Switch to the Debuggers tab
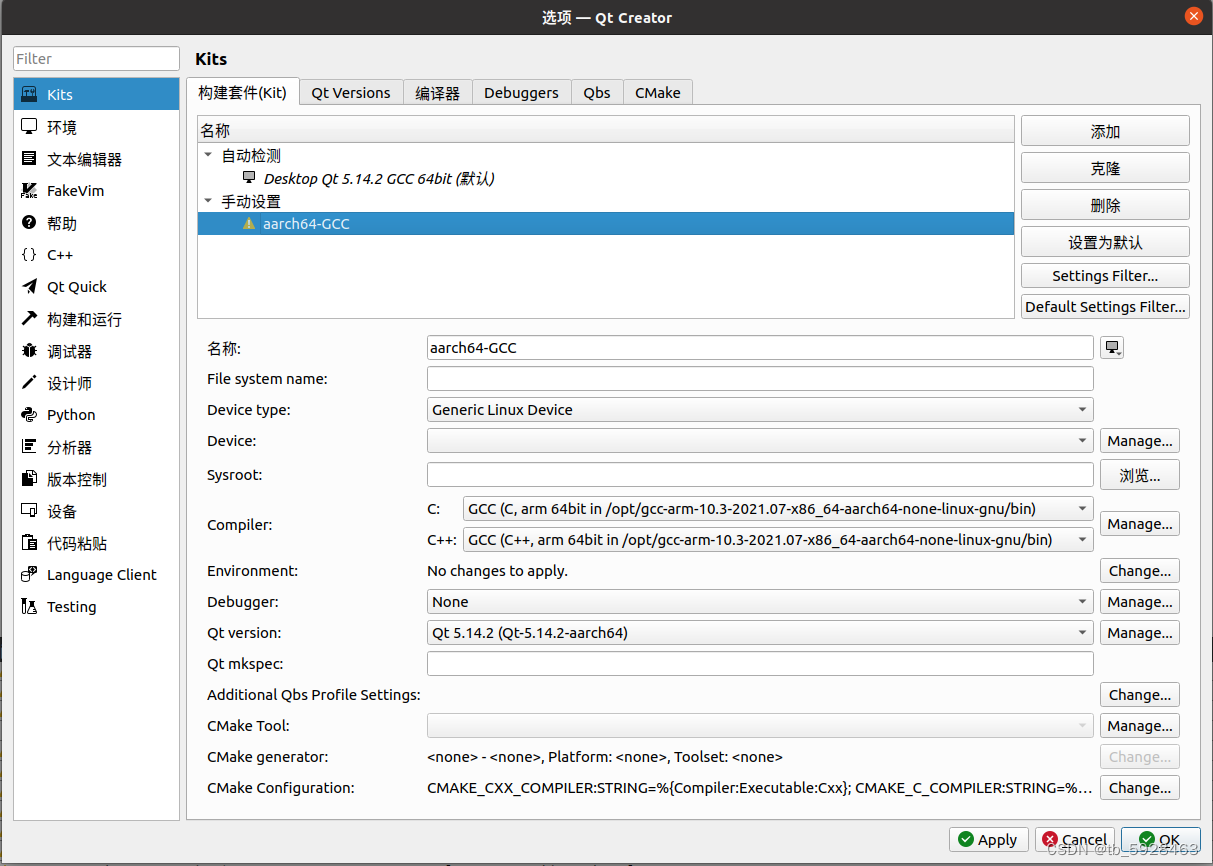Screen dimensions: 1213x866 point(521,93)
